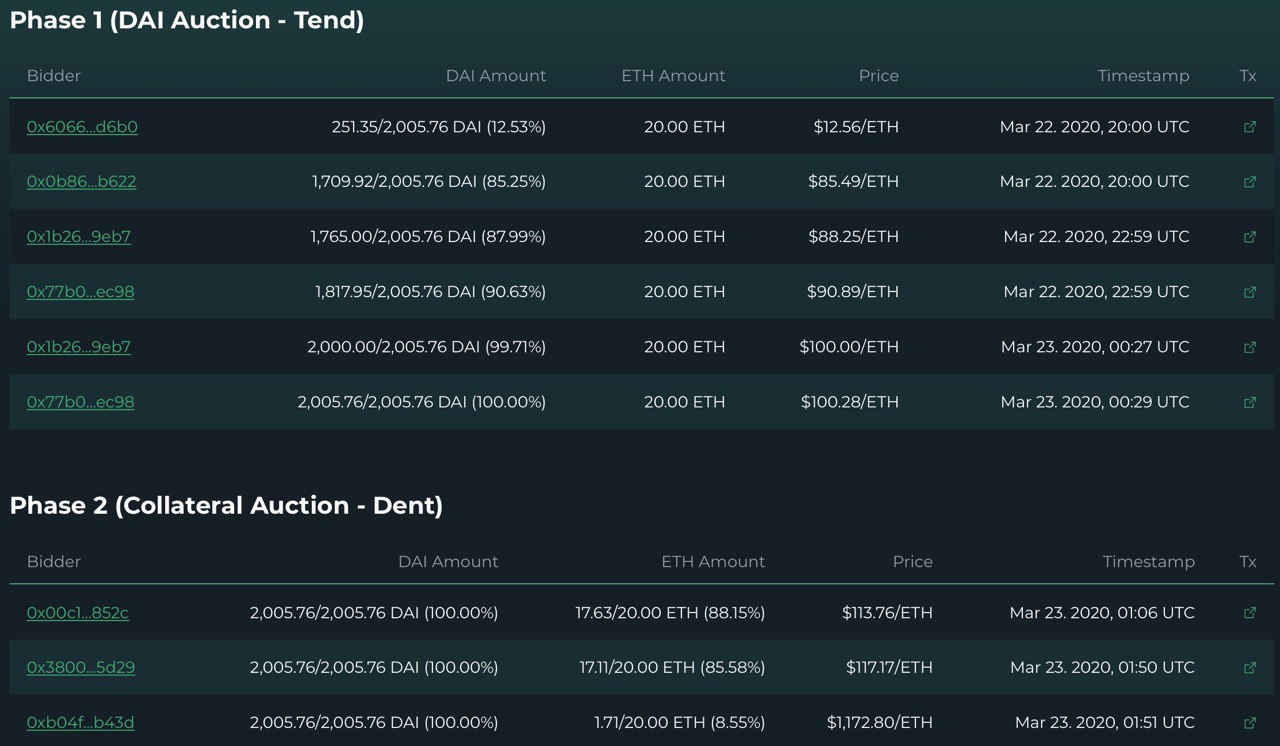
Task: Select the Timestamp column header in Phase 1
Action: [x=1143, y=76]
